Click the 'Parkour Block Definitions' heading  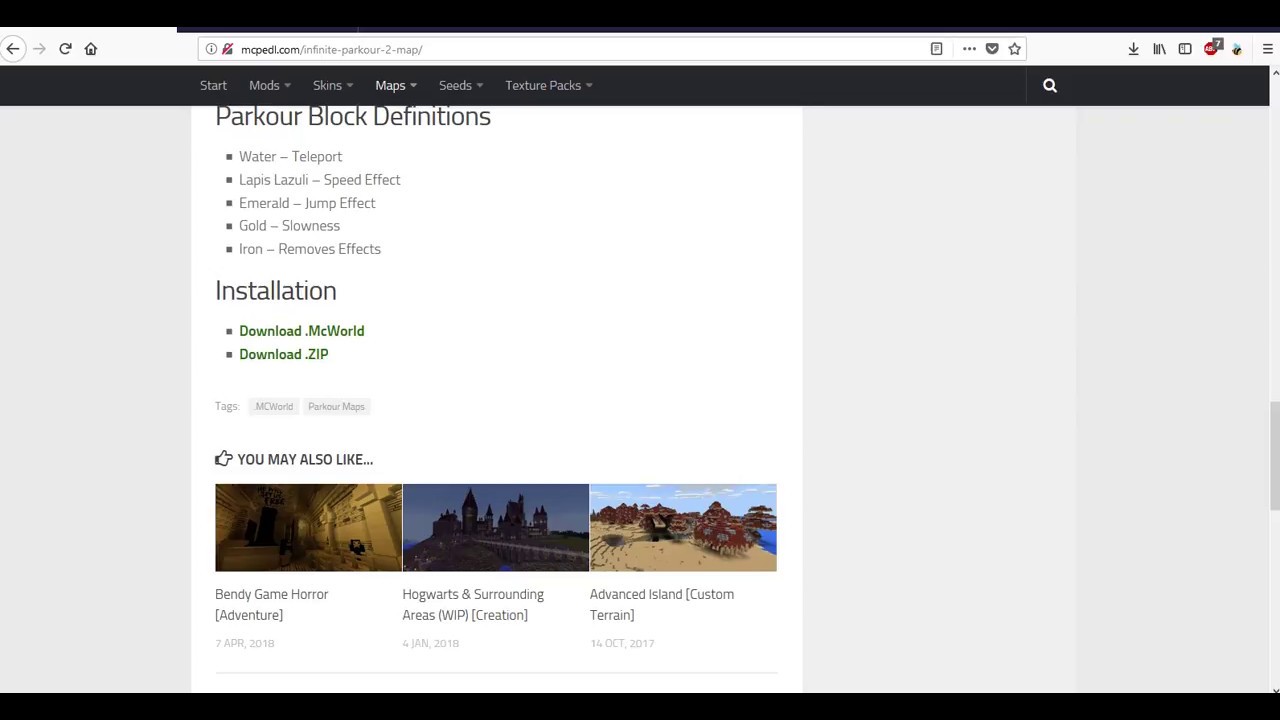pos(353,116)
